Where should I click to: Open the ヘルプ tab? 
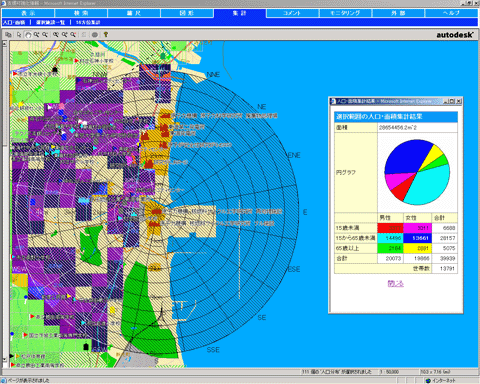tap(451, 13)
